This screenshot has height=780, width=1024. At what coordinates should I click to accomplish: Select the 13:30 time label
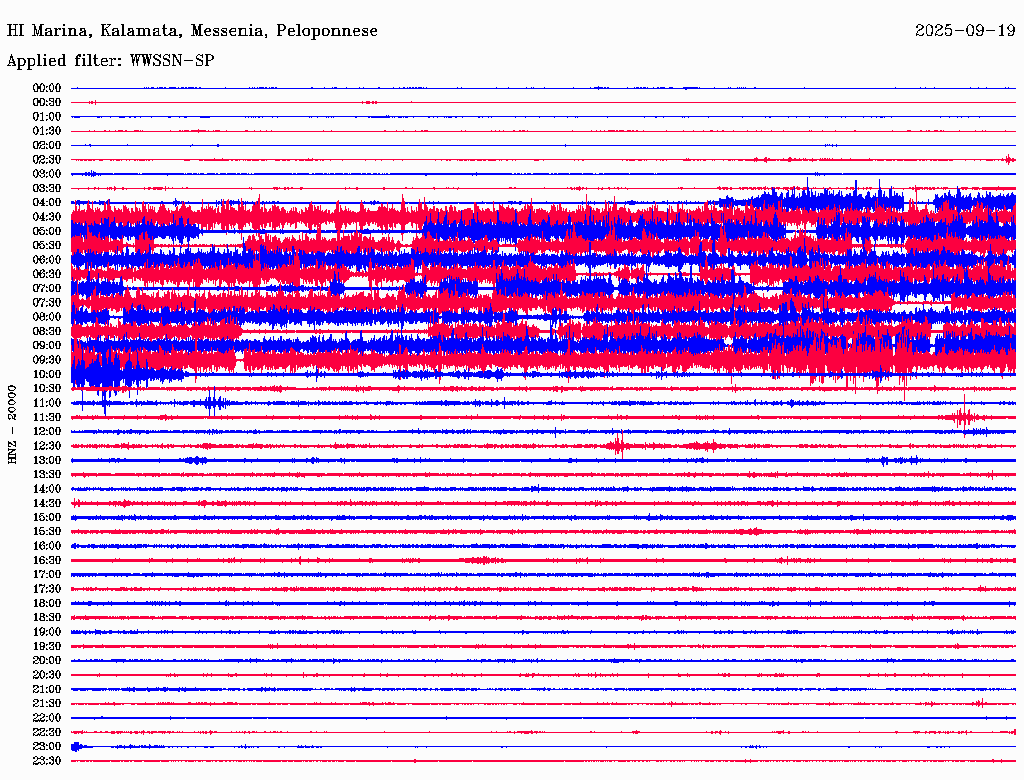47,475
